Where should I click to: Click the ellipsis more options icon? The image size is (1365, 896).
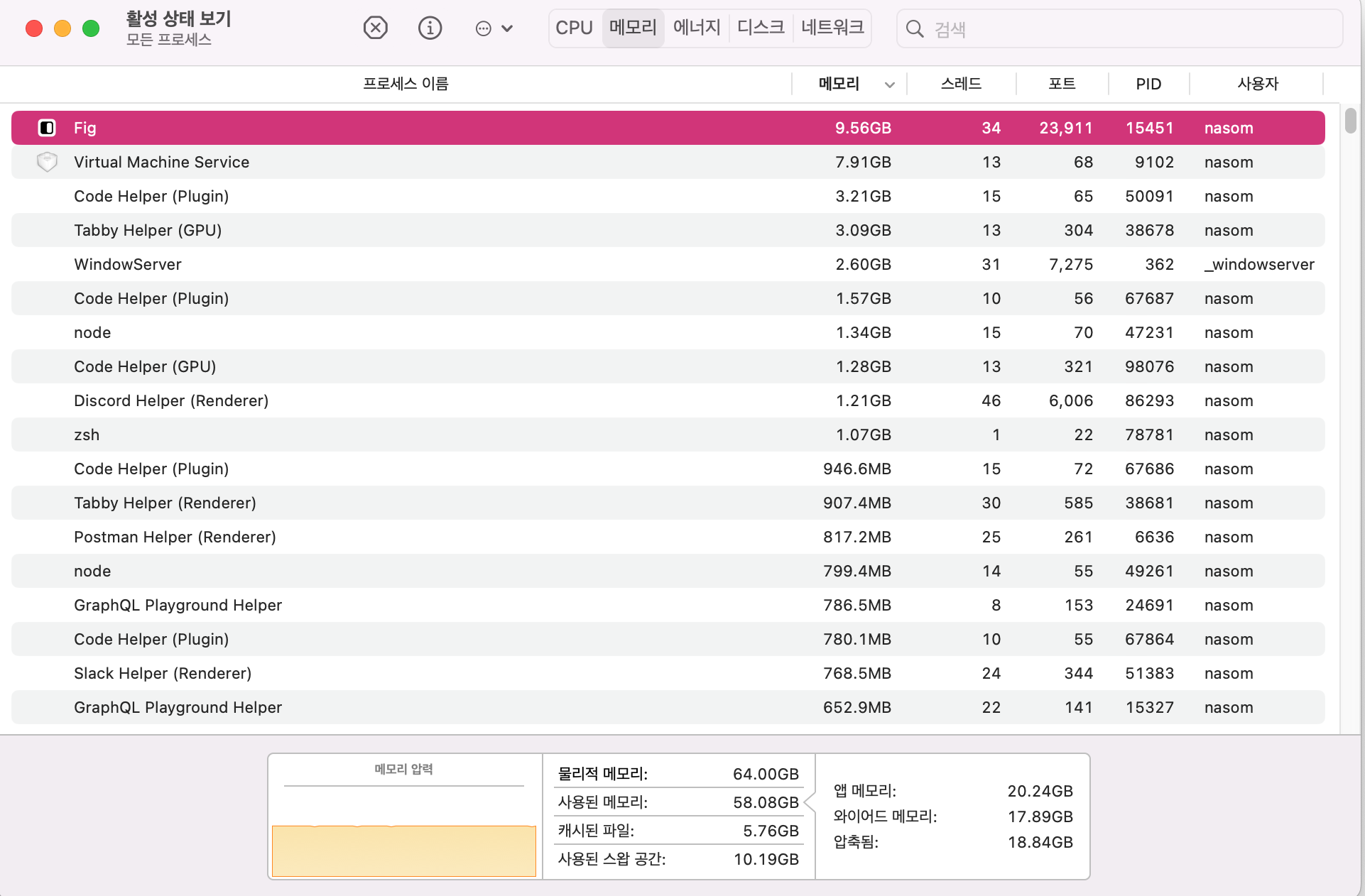(484, 28)
